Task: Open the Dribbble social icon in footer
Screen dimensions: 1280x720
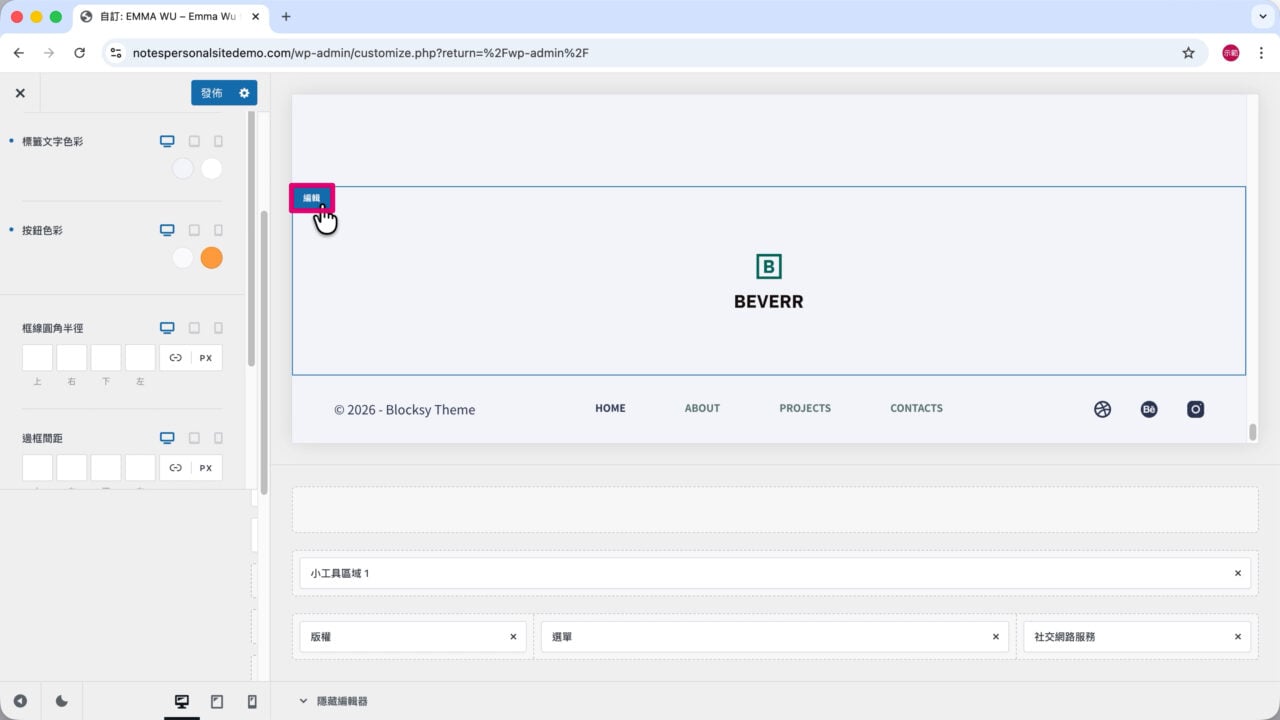Action: [1102, 409]
